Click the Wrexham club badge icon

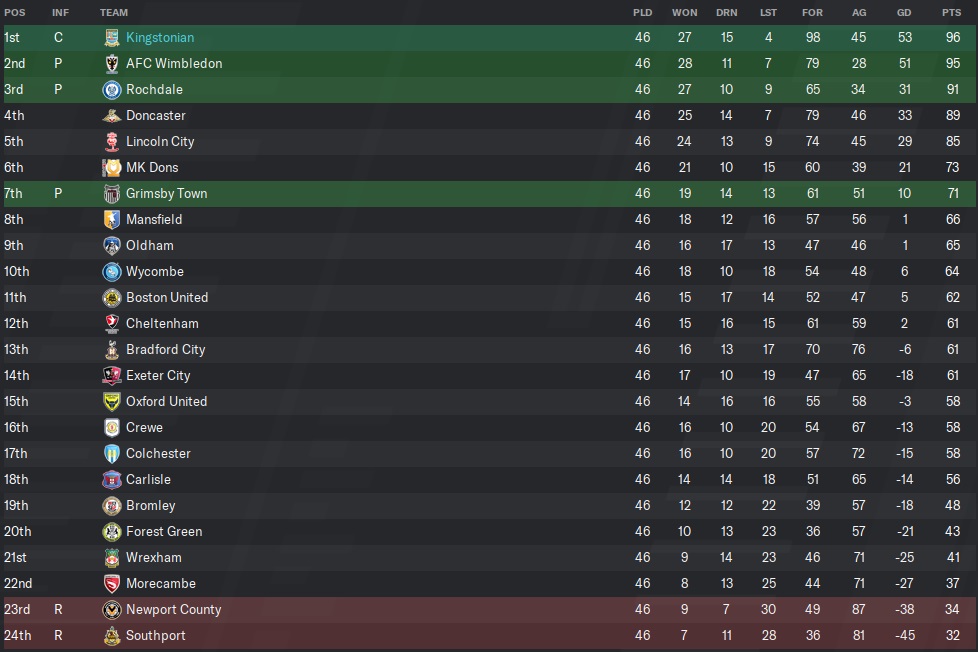tap(112, 558)
